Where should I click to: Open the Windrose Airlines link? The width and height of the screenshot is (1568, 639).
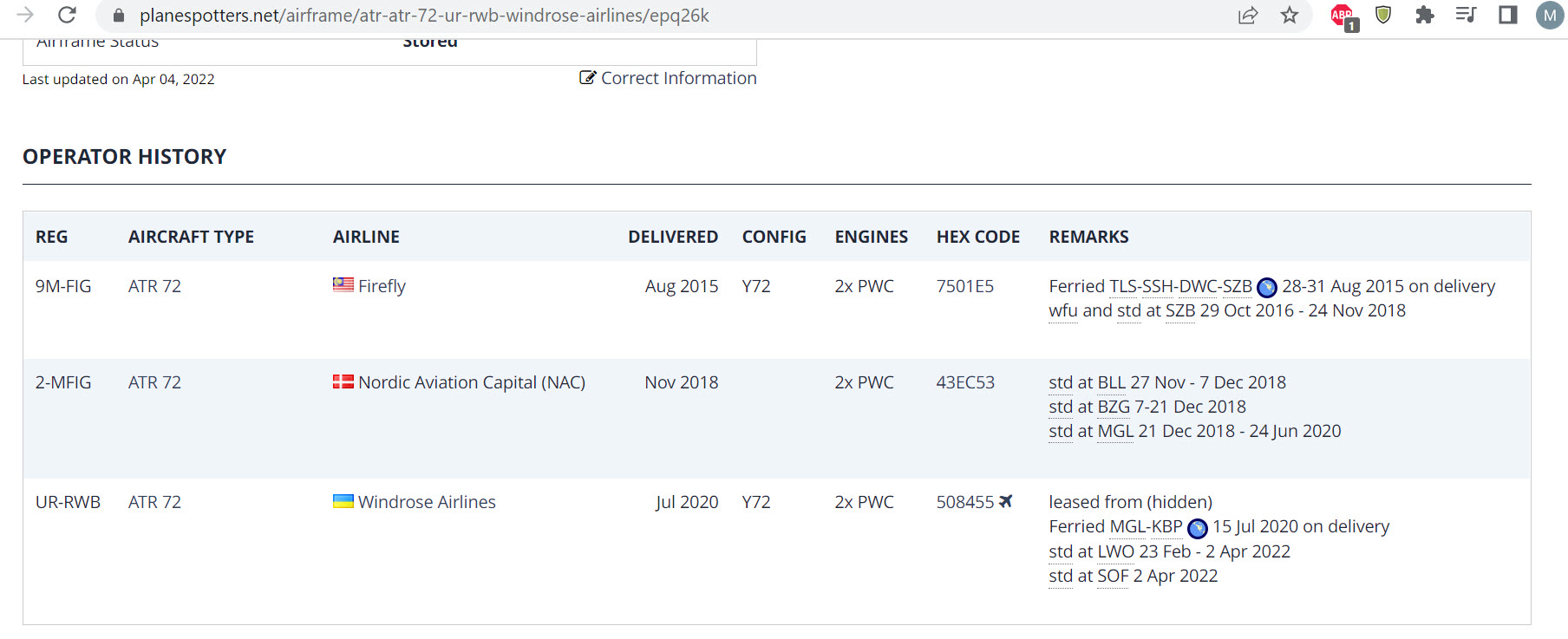point(426,502)
